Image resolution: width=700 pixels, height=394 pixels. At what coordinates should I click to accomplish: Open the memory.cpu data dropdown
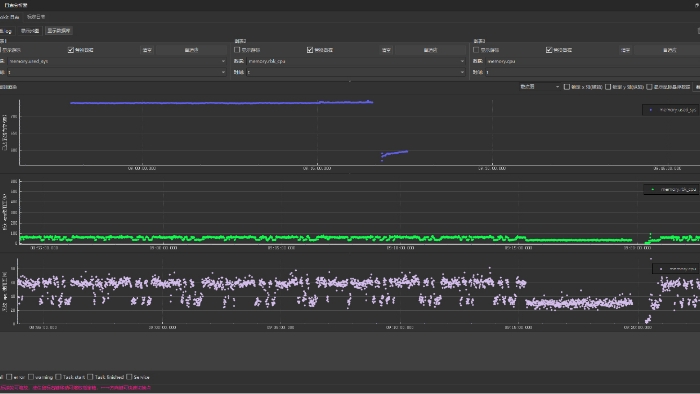(593, 61)
